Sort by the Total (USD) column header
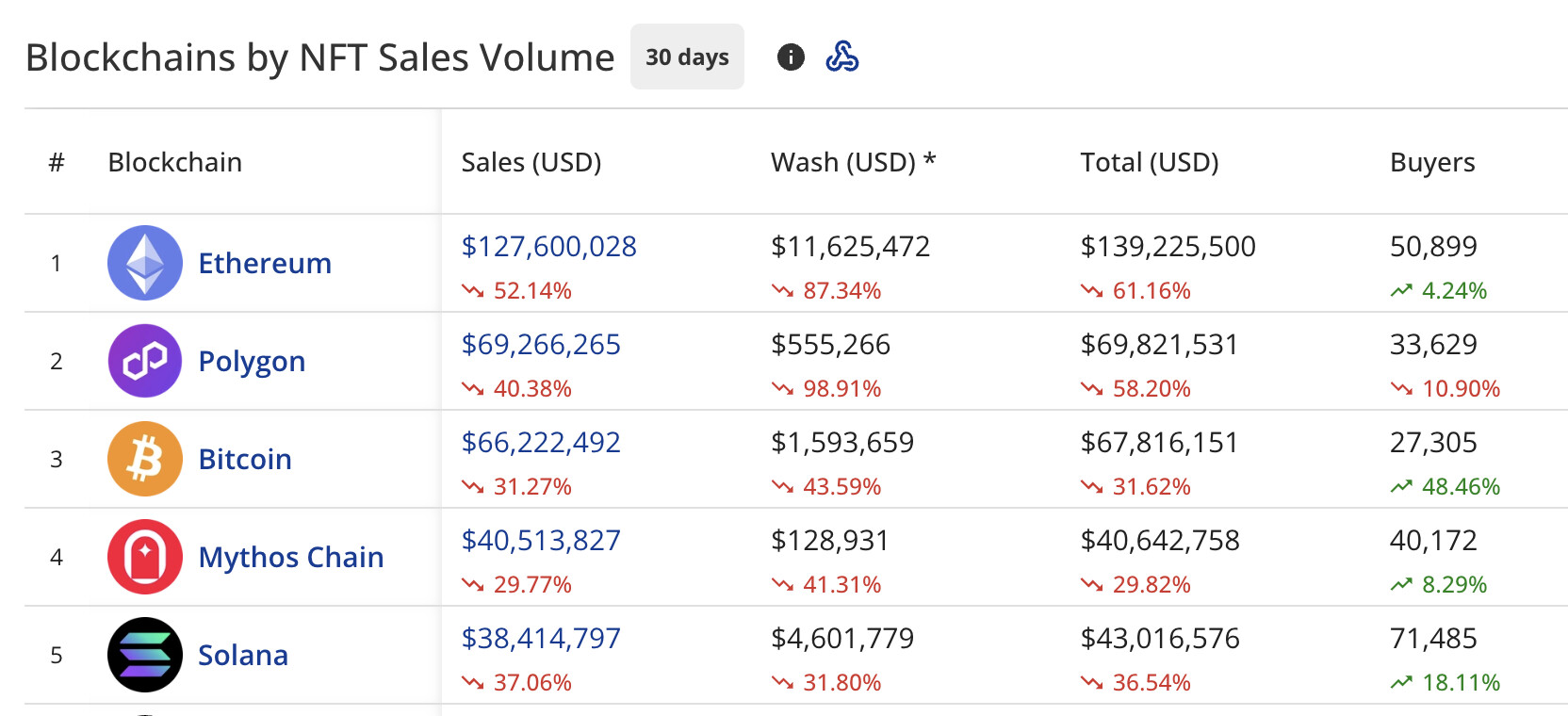Viewport: 1568px width, 716px height. point(1150,163)
